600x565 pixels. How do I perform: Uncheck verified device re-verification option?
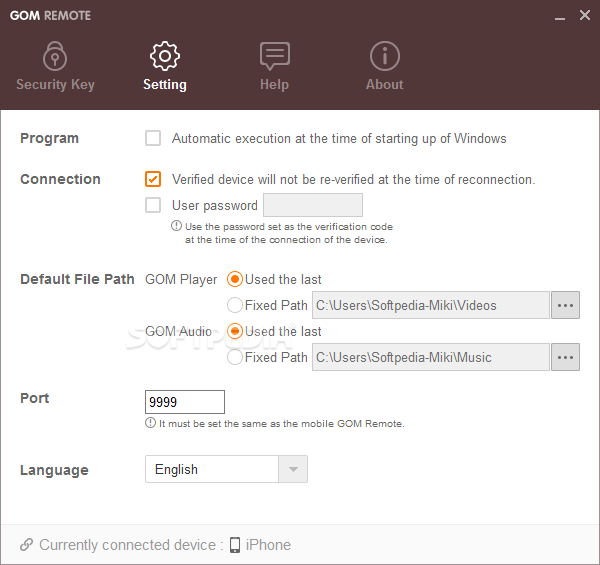(x=153, y=179)
